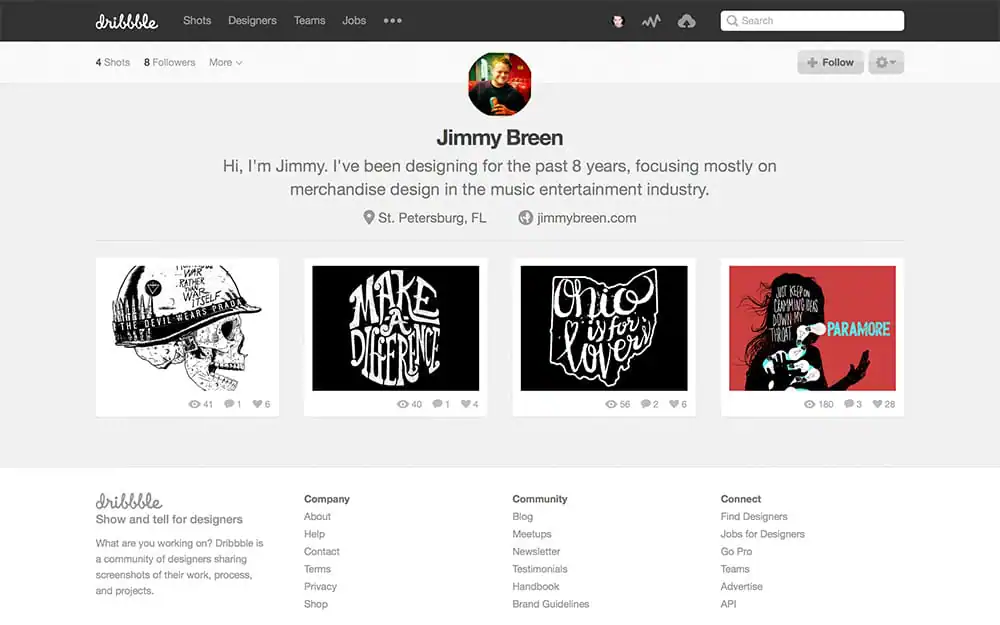Click the footer Dribbble logo
This screenshot has width=1000, height=625.
pyautogui.click(x=129, y=501)
